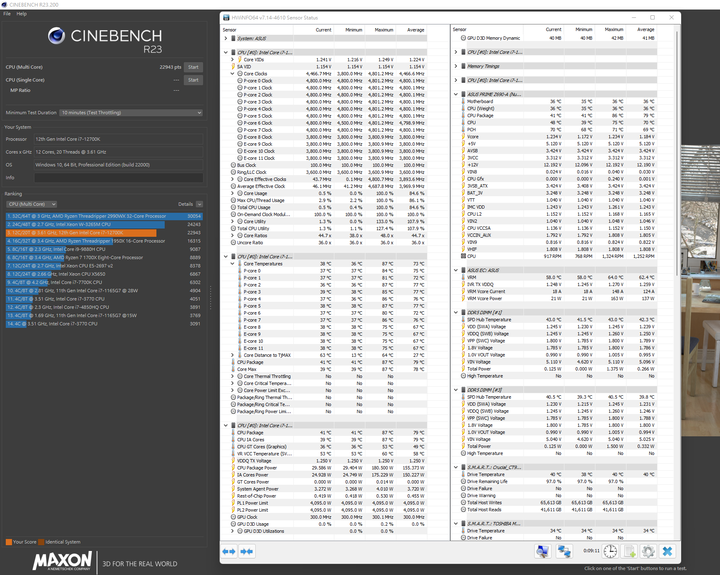Start the CPU (Single Core) test
The width and height of the screenshot is (720, 575).
pyautogui.click(x=193, y=80)
